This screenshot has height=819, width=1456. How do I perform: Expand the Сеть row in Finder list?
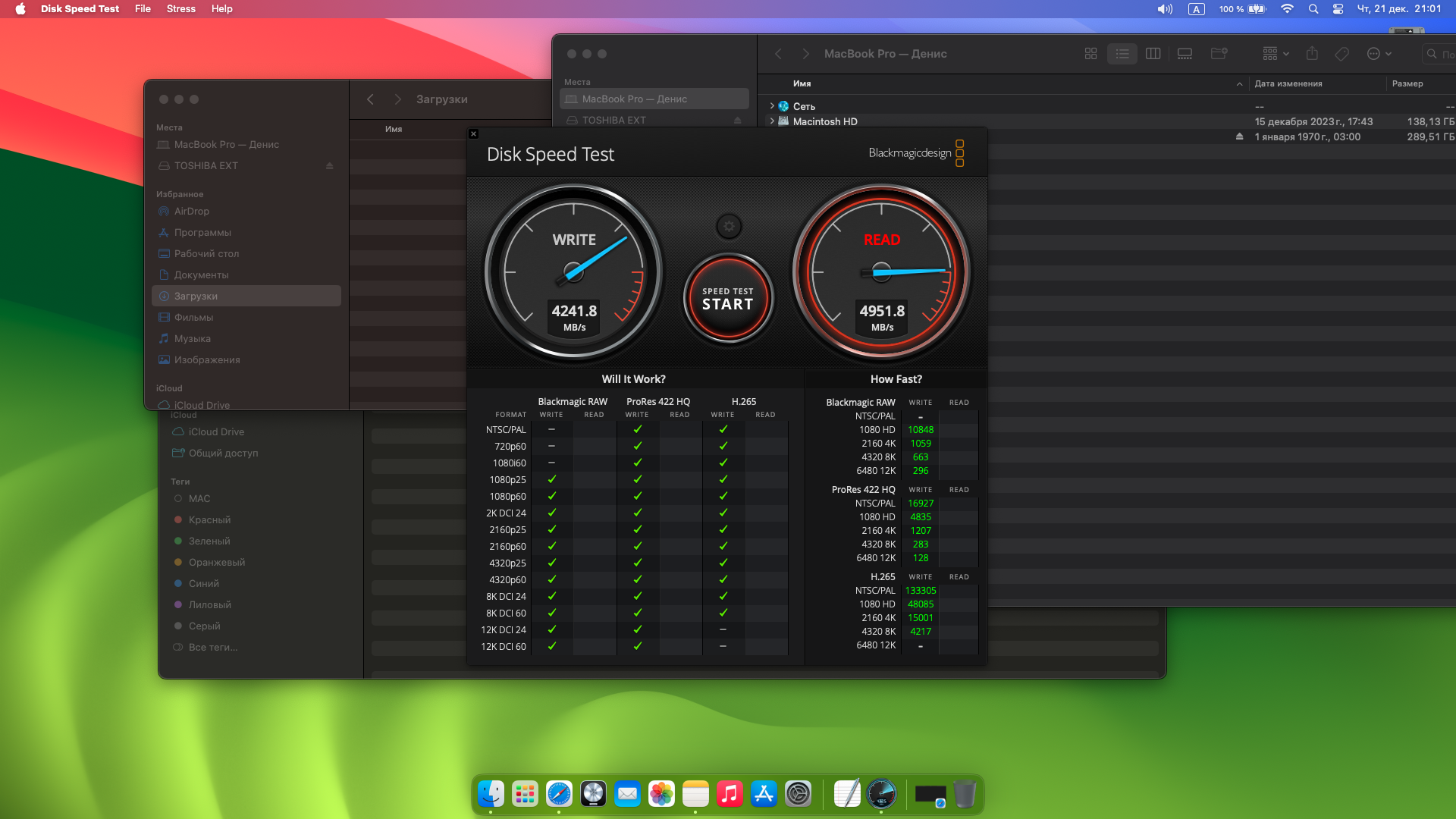pyautogui.click(x=772, y=106)
